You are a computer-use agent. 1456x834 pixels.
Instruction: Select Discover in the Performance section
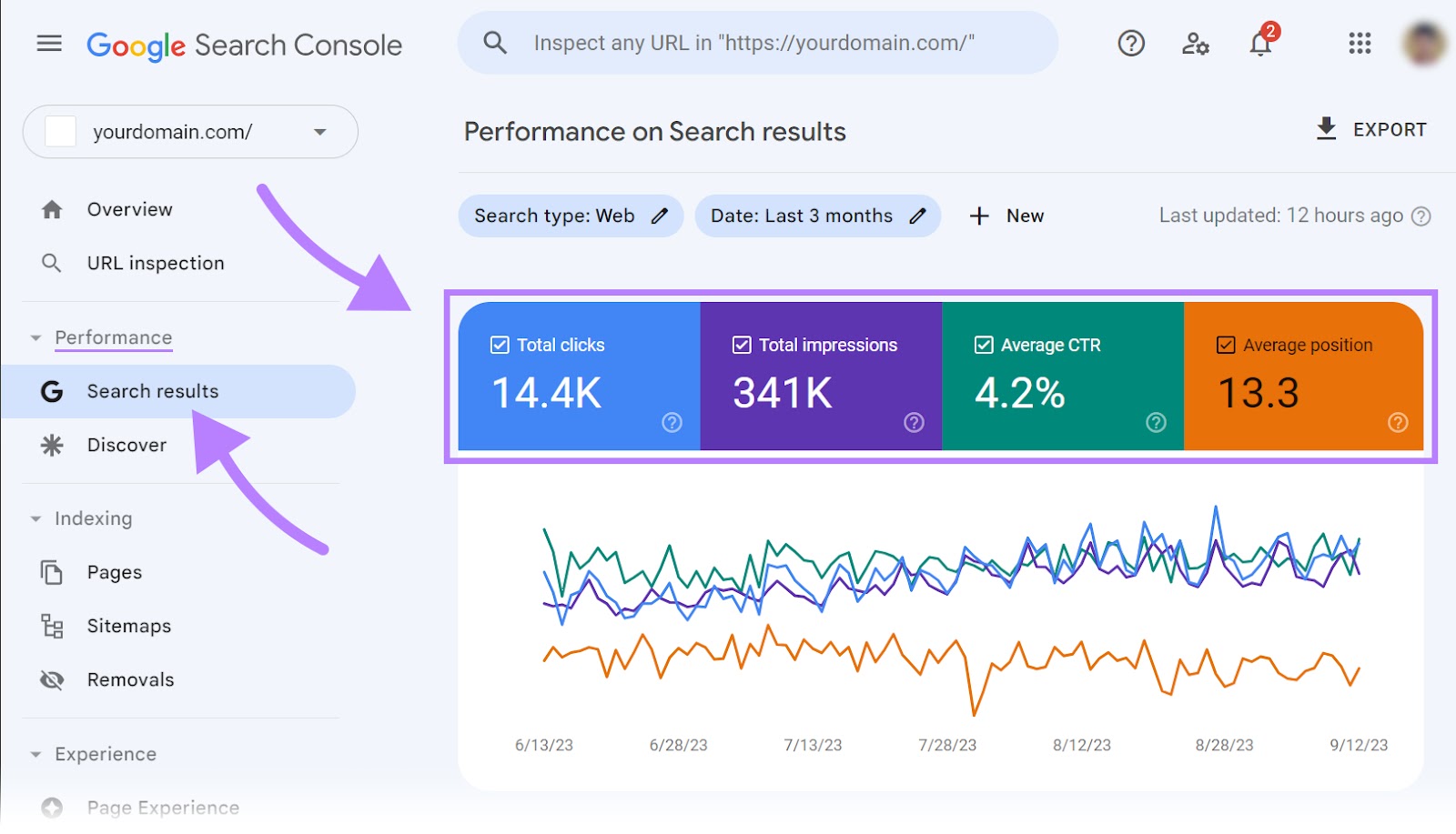click(x=125, y=445)
